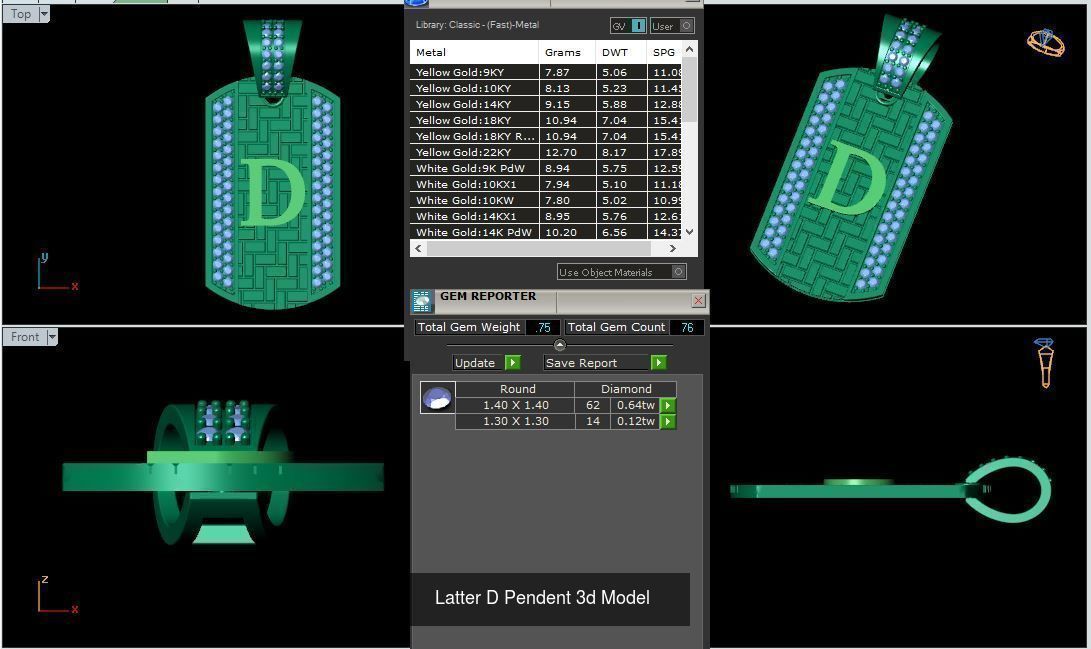
Task: Select the White Gold:14KX1 row
Action: pyautogui.click(x=546, y=216)
